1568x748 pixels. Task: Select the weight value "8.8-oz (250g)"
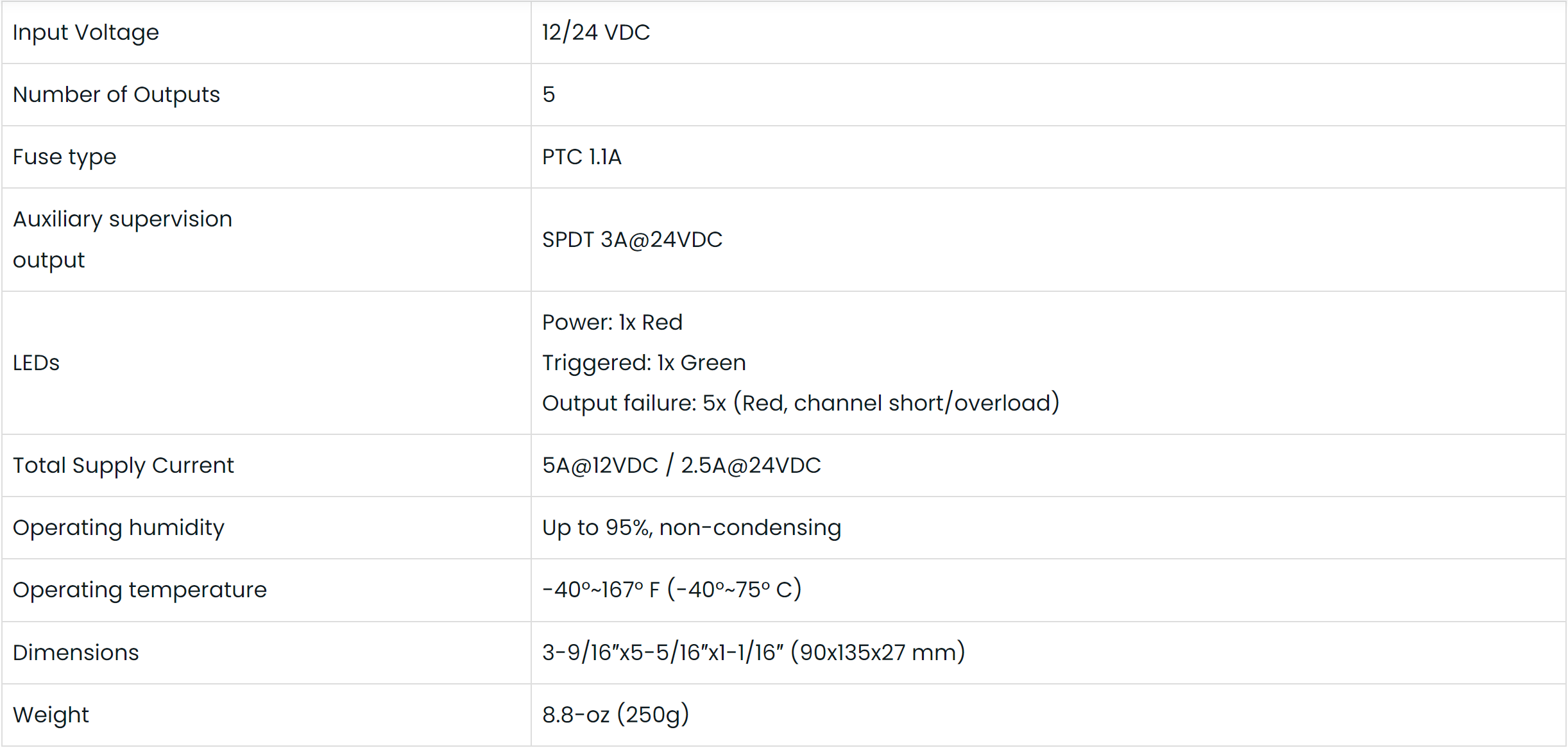tap(615, 715)
